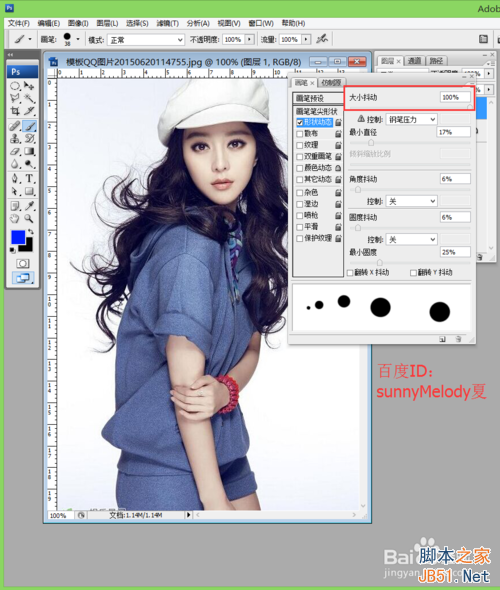The height and width of the screenshot is (590, 500).
Task: Click the blue foreground color swatch
Action: (18, 237)
